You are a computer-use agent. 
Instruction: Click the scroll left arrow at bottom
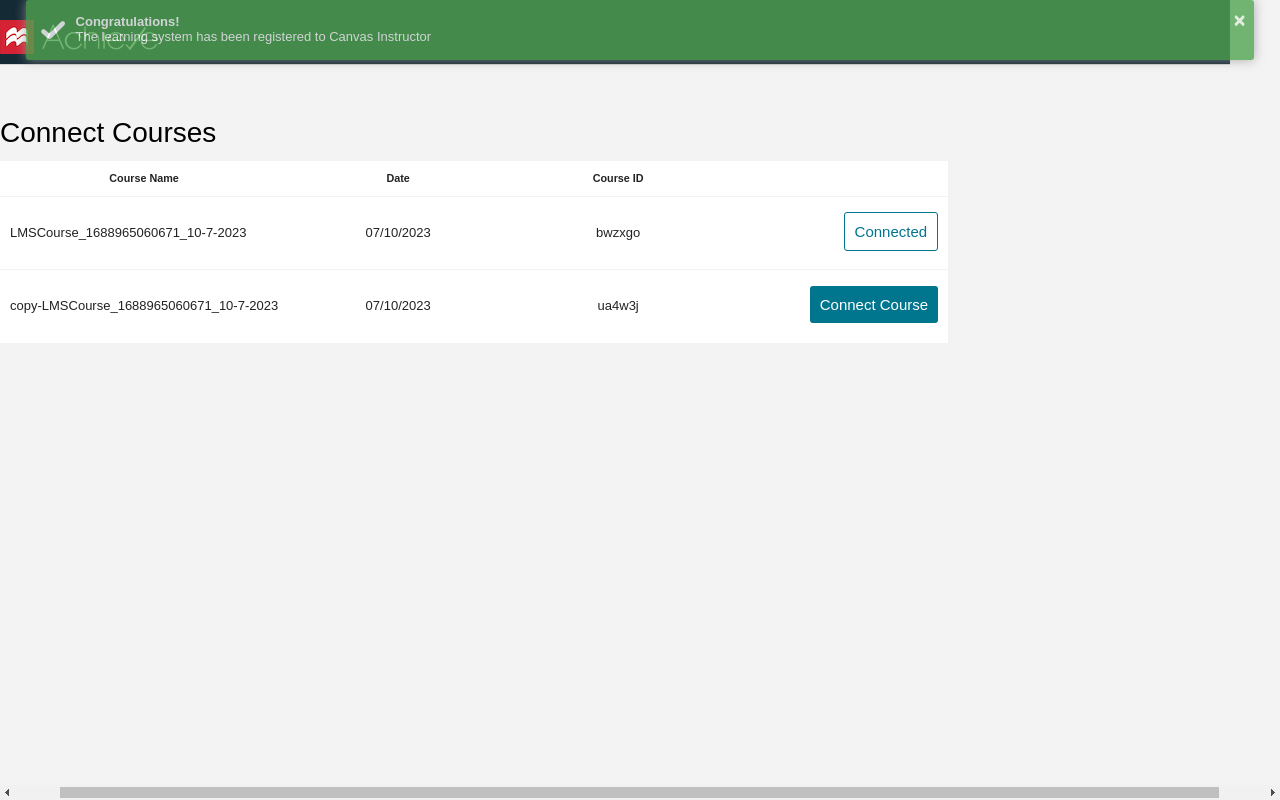pyautogui.click(x=7, y=793)
